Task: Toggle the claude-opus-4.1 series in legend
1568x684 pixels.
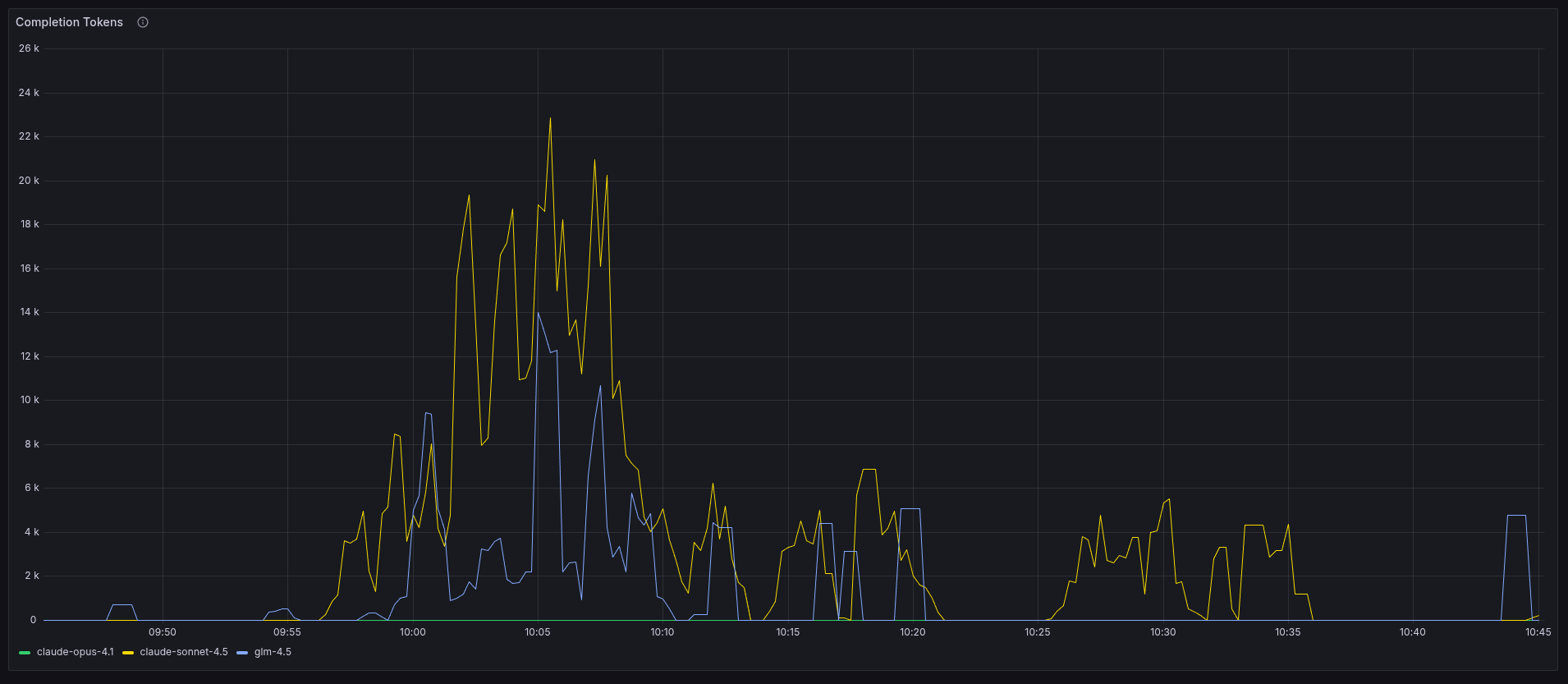Action: 75,652
